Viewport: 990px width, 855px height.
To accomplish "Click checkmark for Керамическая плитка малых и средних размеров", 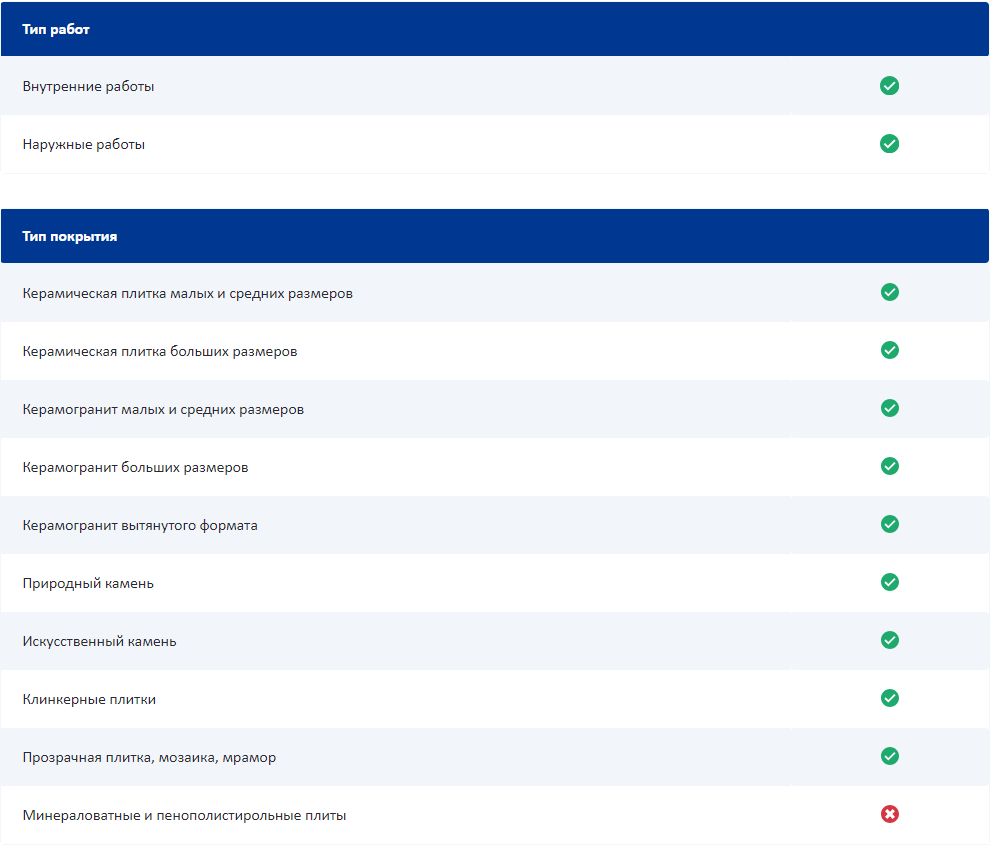I will pos(889,292).
